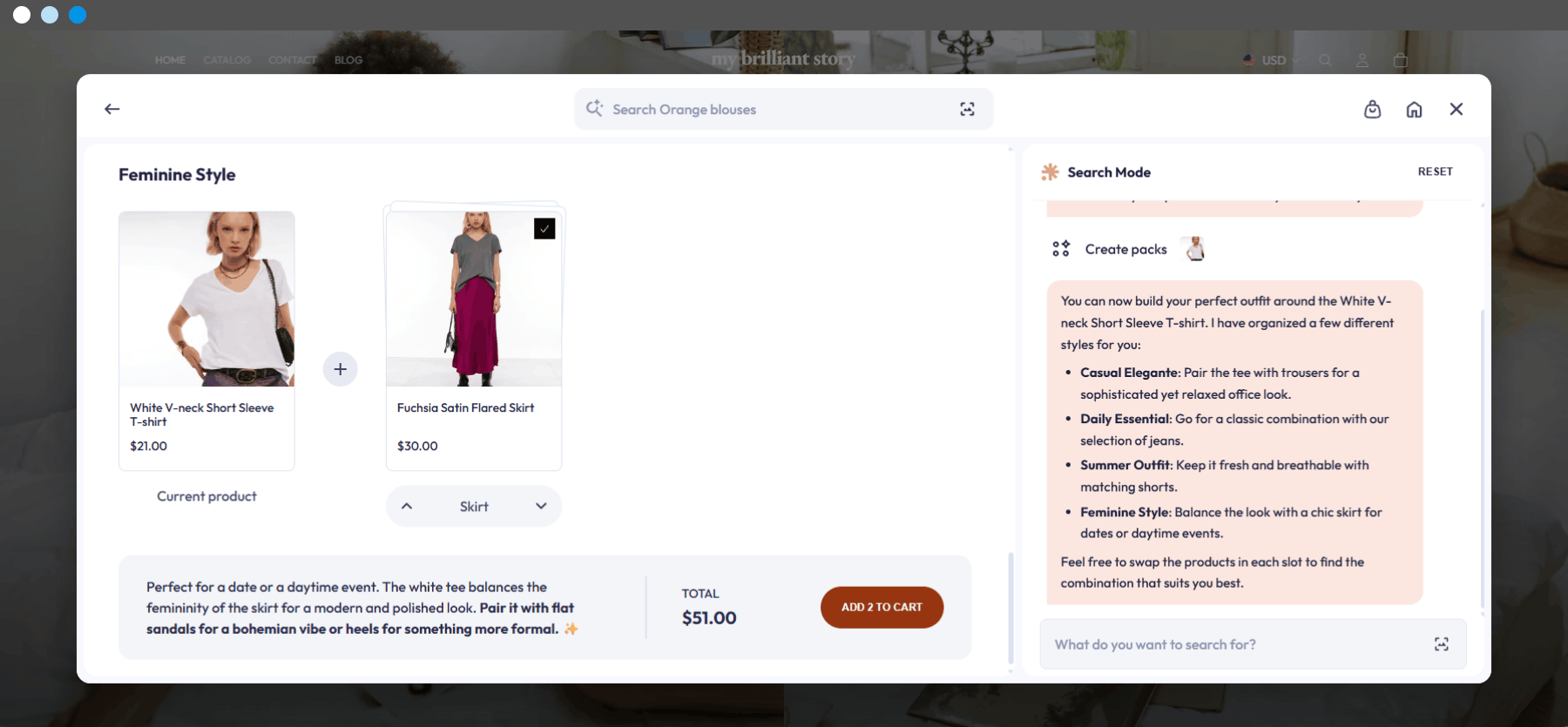Click RESET in Search Mode panel
The height and width of the screenshot is (727, 1568).
click(x=1435, y=172)
